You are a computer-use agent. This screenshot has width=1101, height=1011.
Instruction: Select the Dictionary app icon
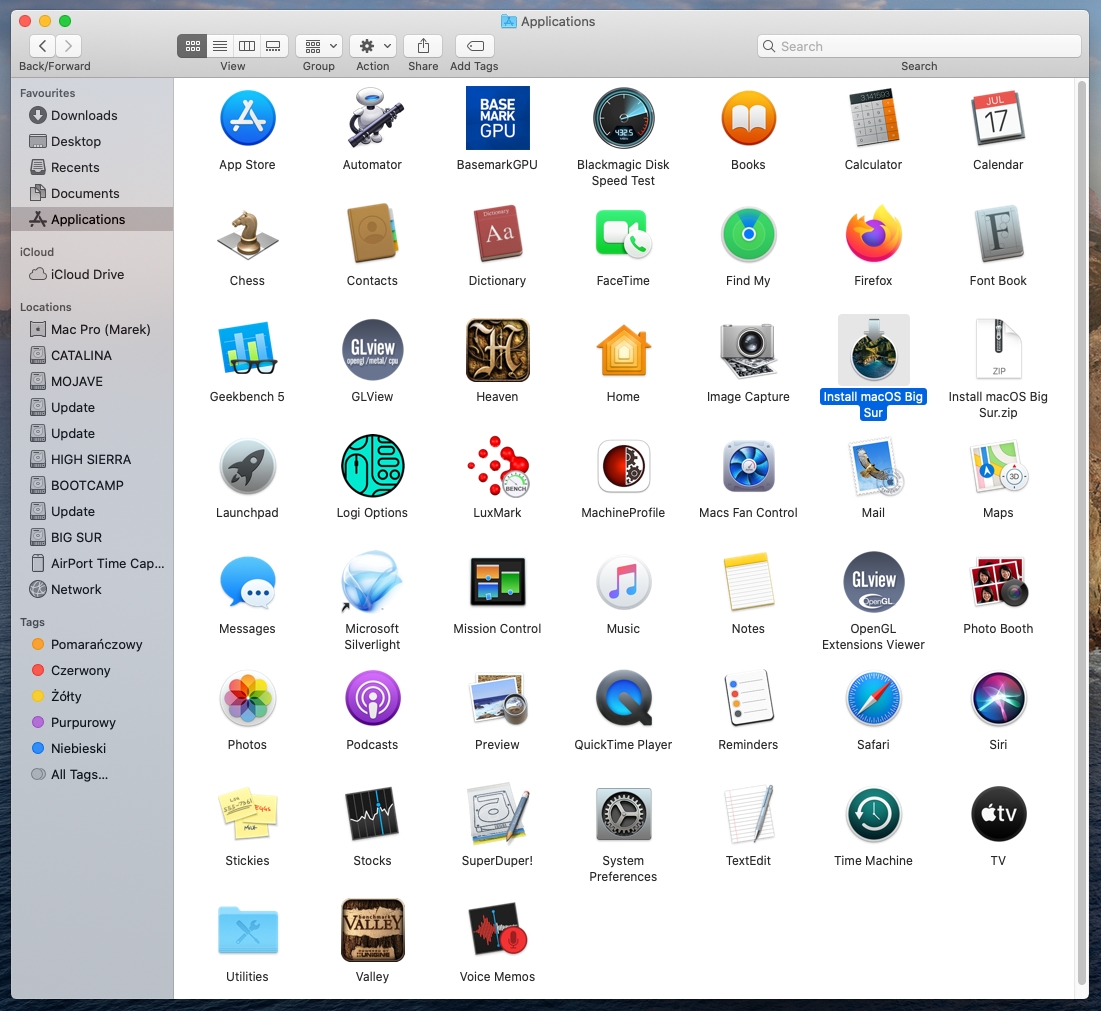coord(497,234)
